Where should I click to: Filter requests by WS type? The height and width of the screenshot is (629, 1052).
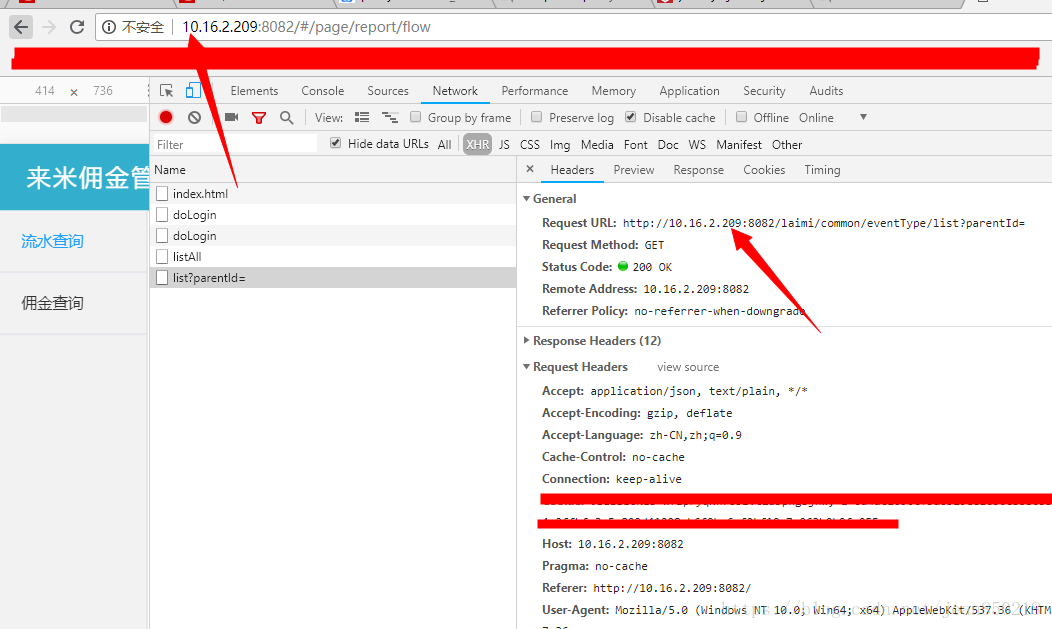[x=697, y=144]
